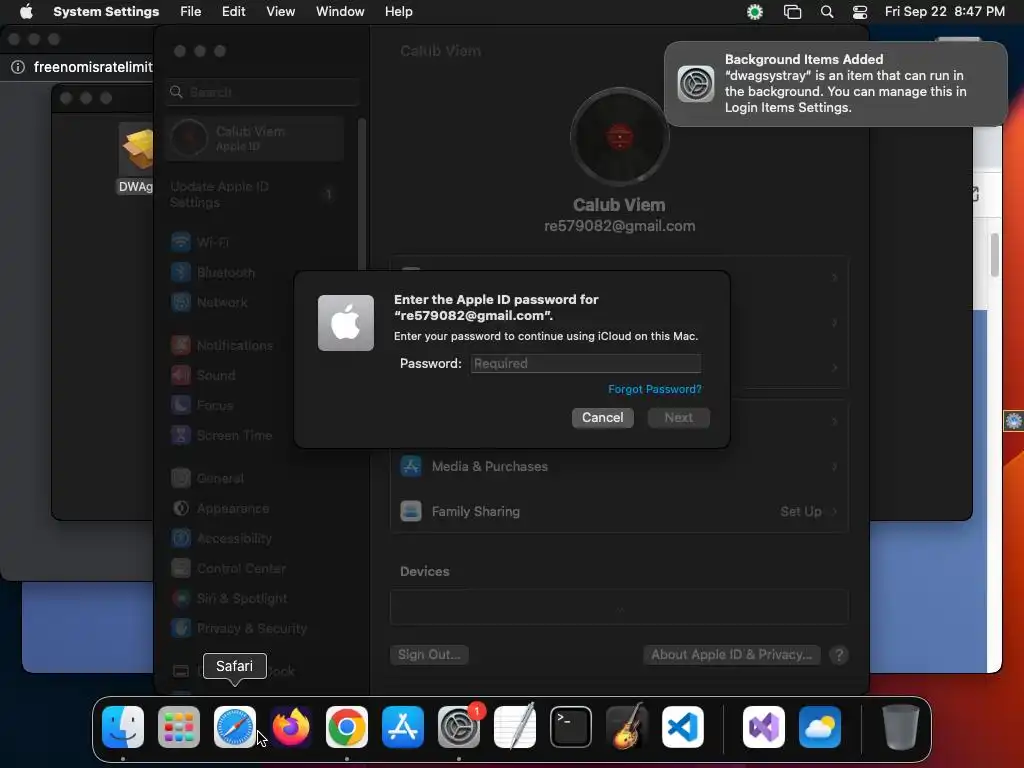
Task: Launch Safari from the Dock
Action: pos(234,727)
